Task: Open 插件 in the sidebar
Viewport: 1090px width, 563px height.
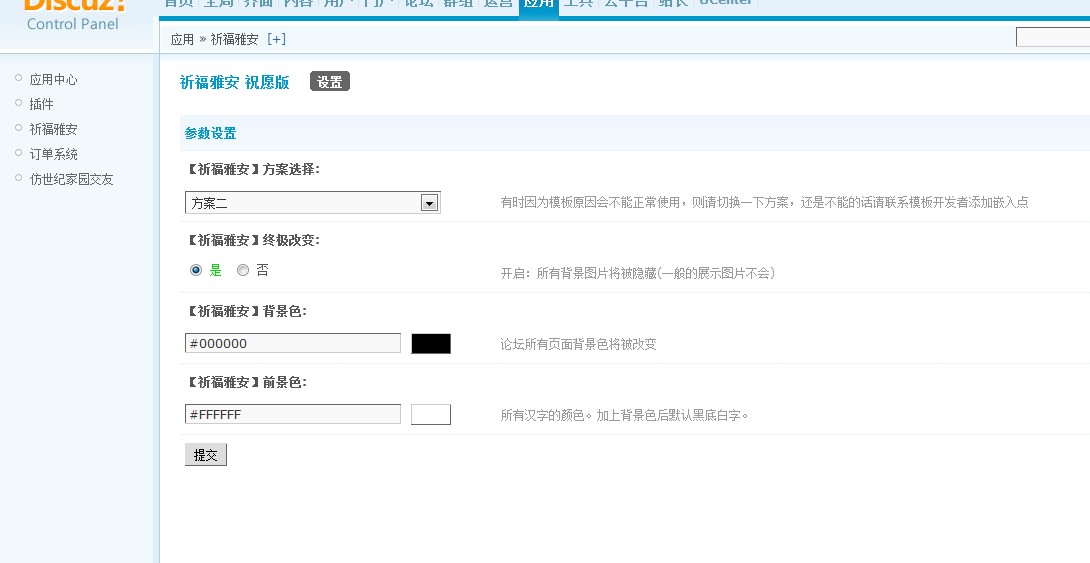Action: [41, 104]
